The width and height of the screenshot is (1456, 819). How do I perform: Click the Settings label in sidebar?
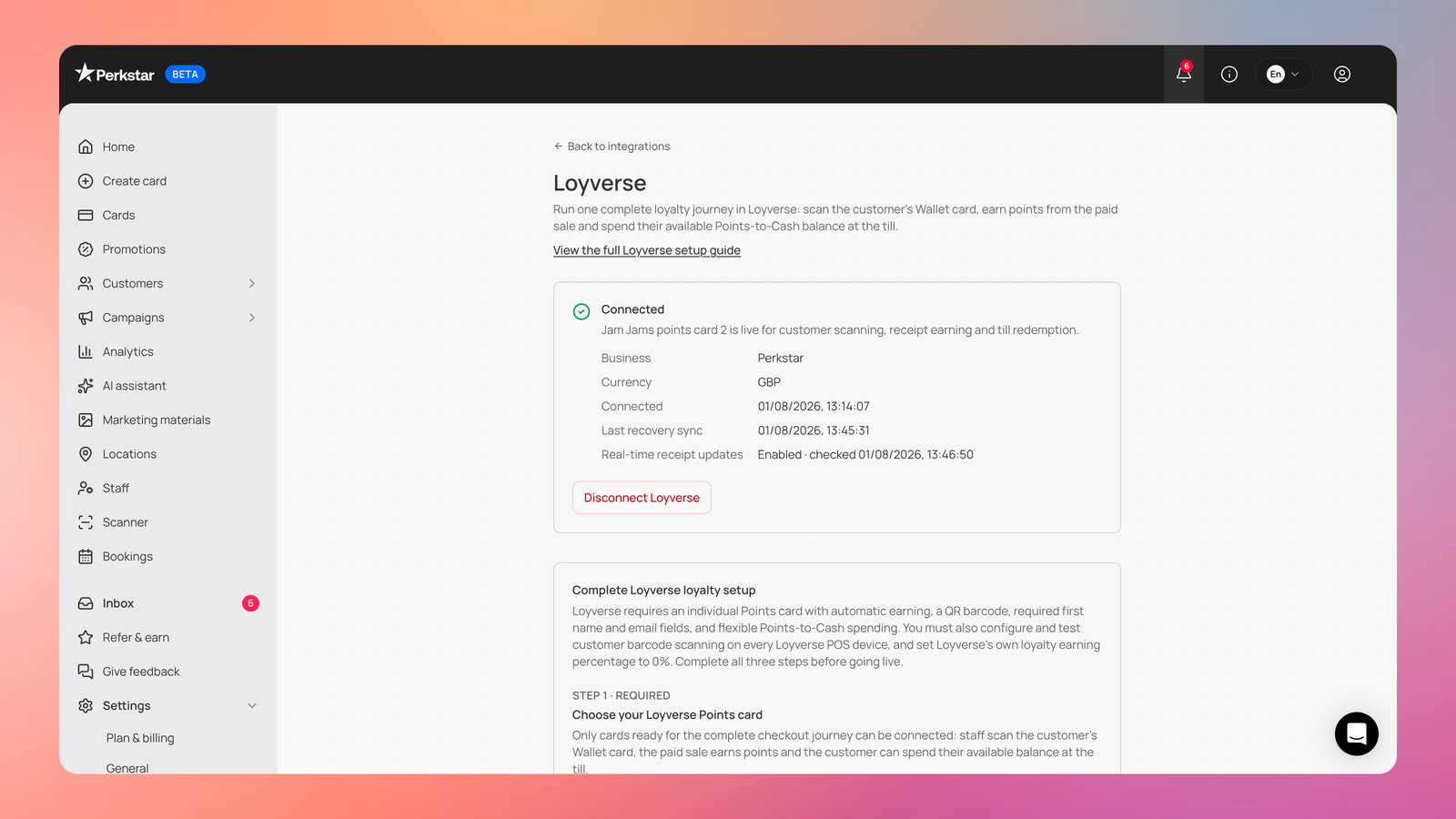(x=126, y=705)
